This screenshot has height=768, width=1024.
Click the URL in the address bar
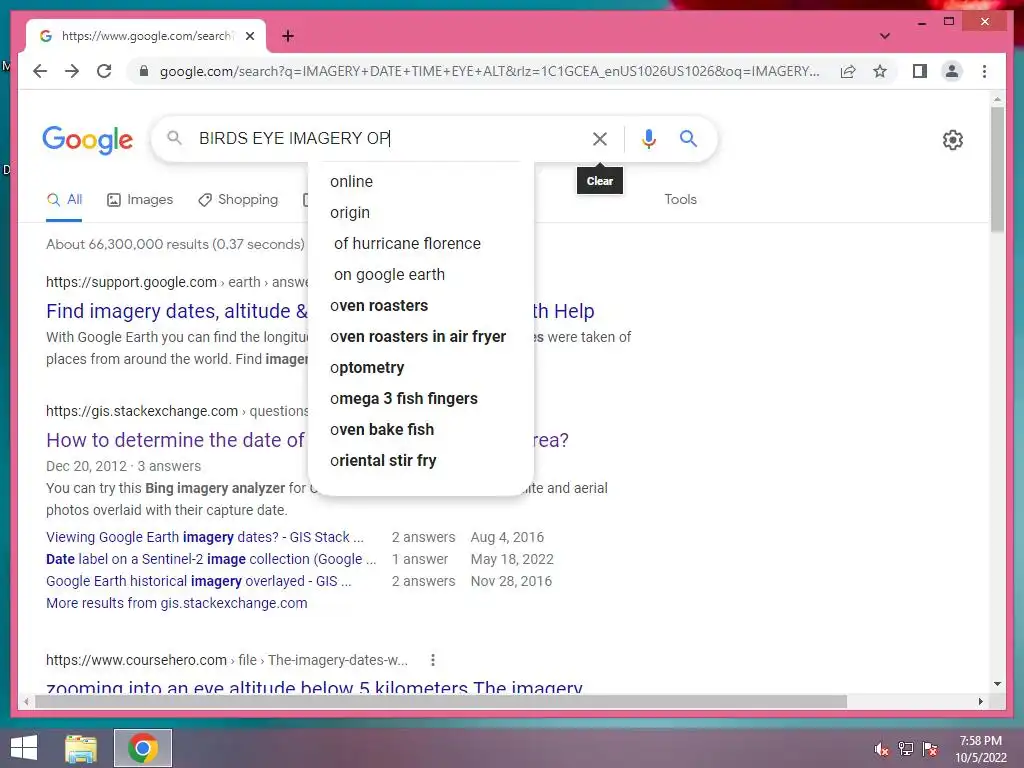(489, 71)
